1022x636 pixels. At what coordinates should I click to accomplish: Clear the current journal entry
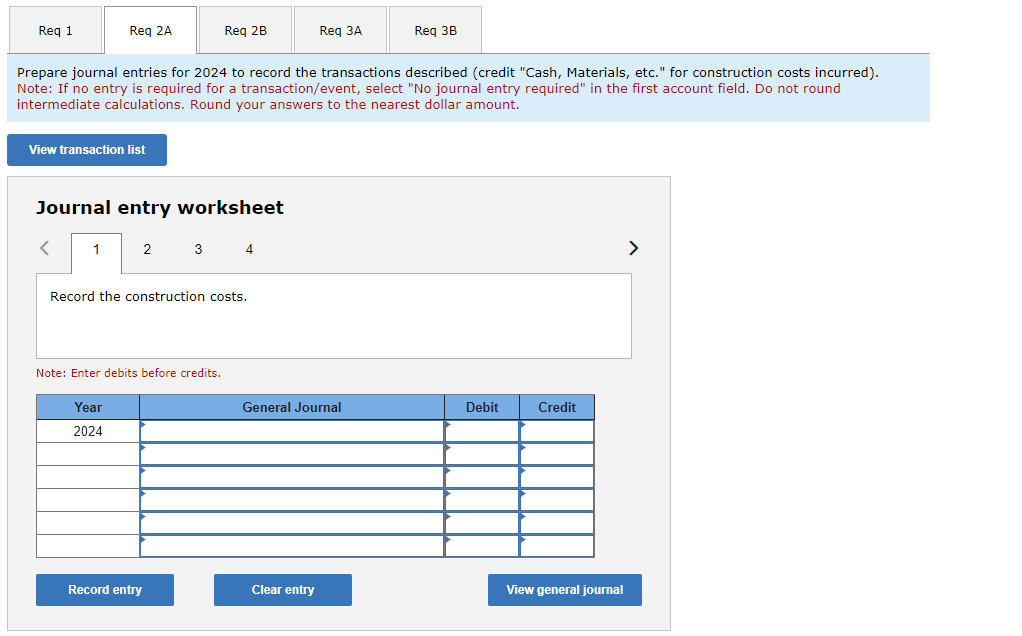[282, 589]
